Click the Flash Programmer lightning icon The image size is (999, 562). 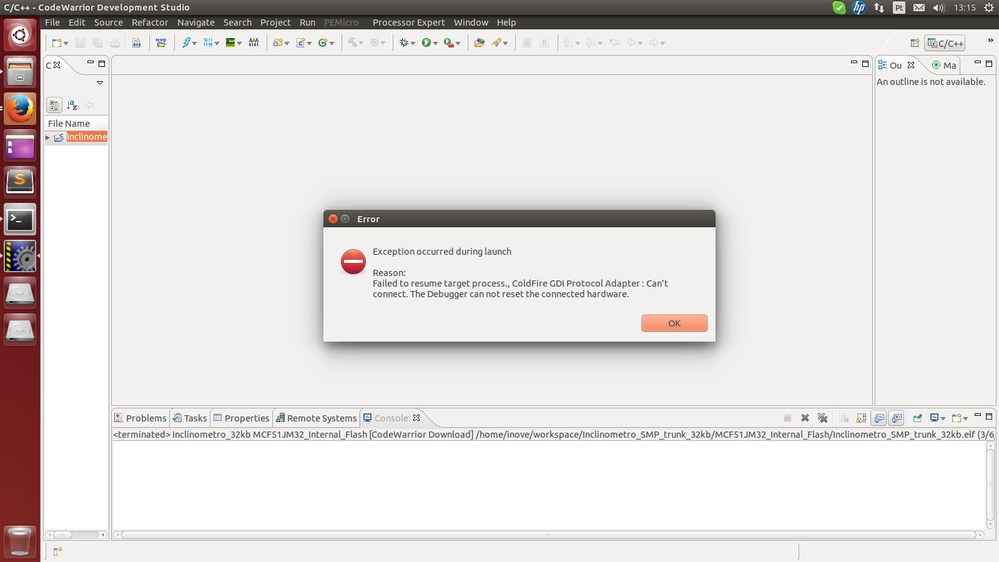click(186, 43)
